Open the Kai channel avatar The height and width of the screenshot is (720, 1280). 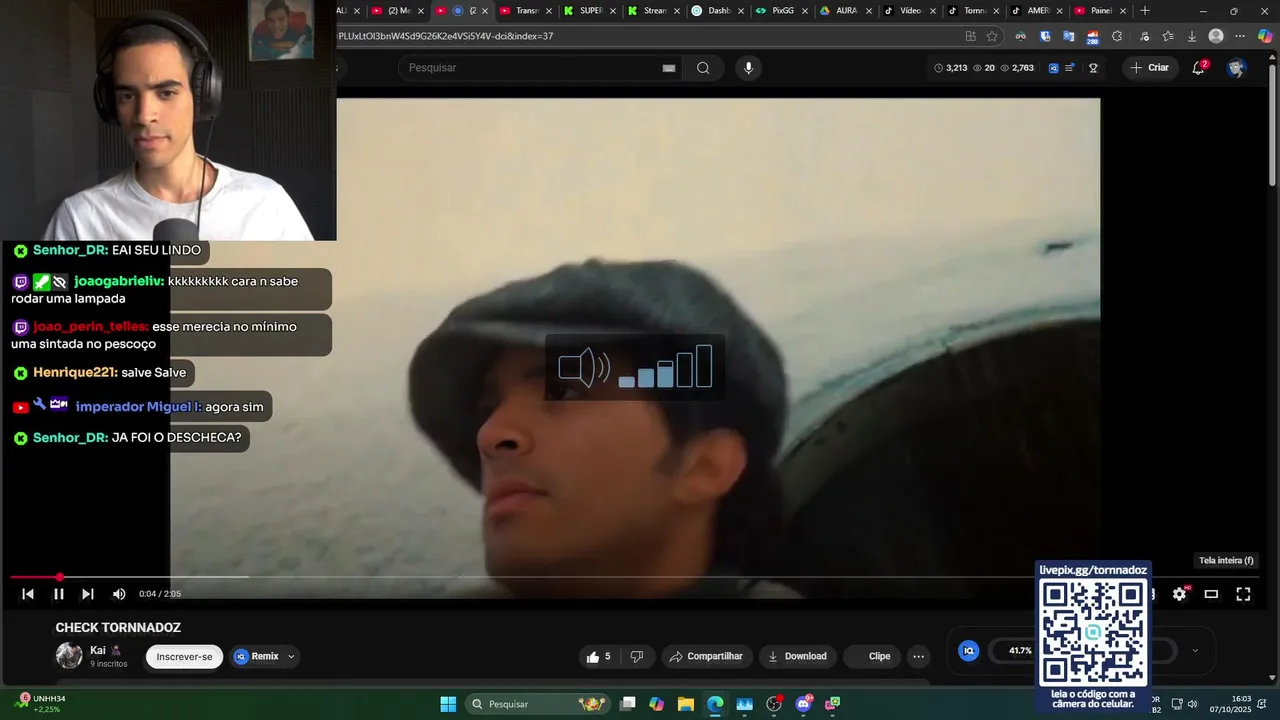tap(69, 656)
